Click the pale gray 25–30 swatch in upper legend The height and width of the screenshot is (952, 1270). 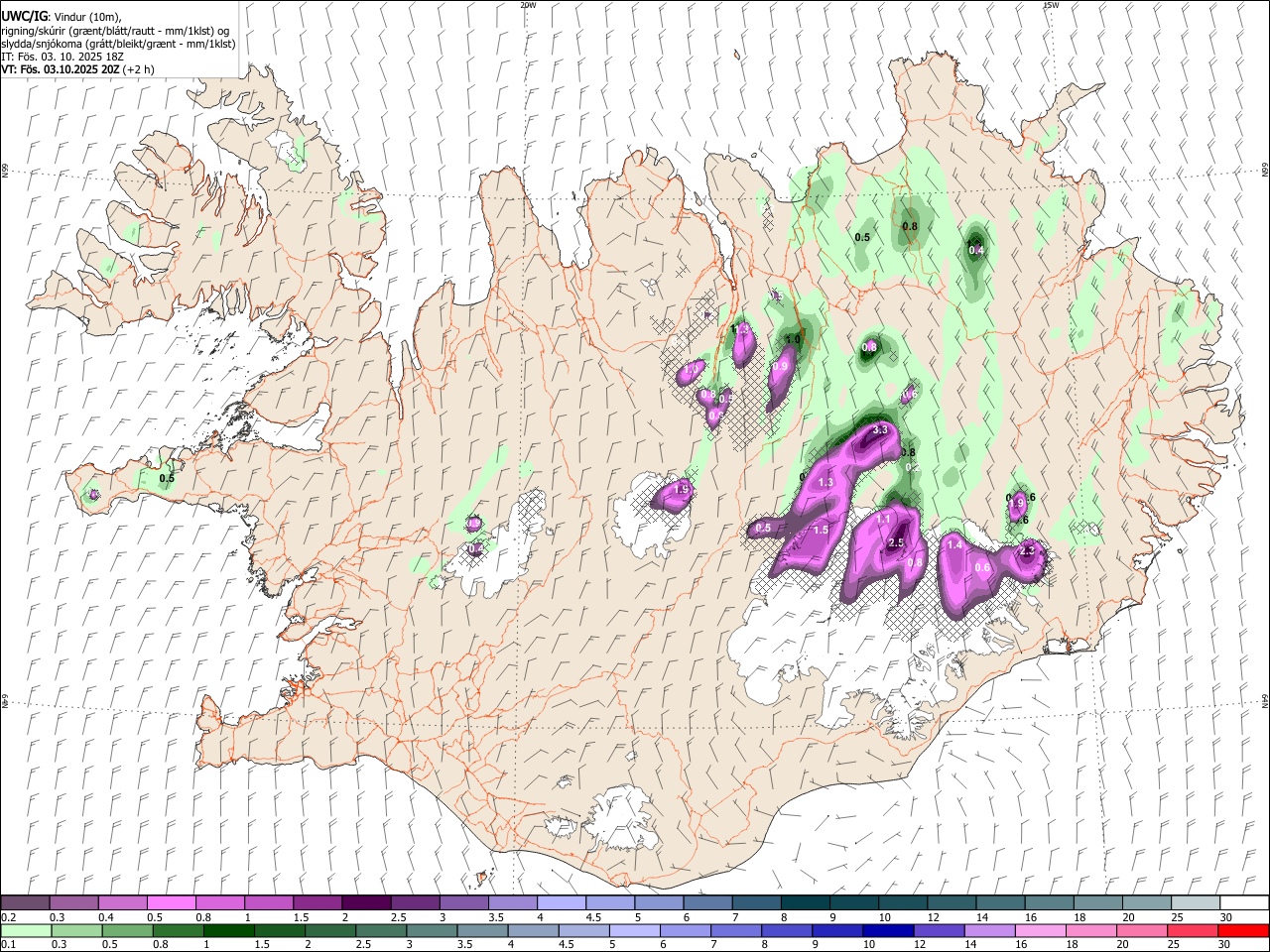pos(1195,903)
